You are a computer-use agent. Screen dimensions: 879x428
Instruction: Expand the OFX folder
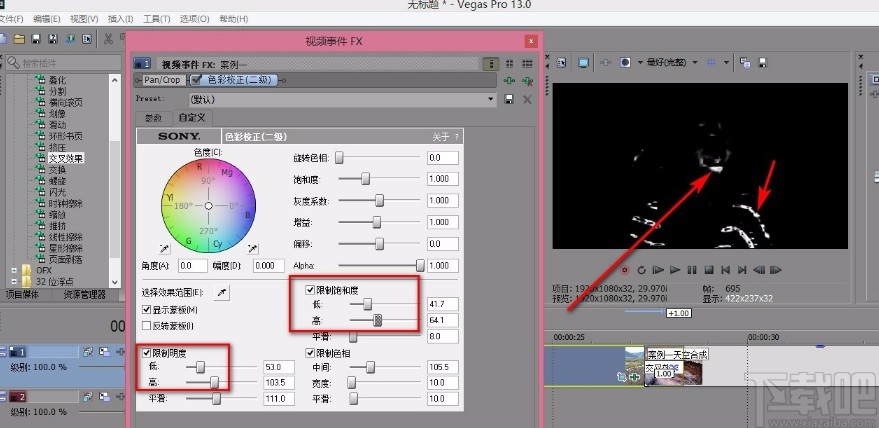tap(14, 270)
